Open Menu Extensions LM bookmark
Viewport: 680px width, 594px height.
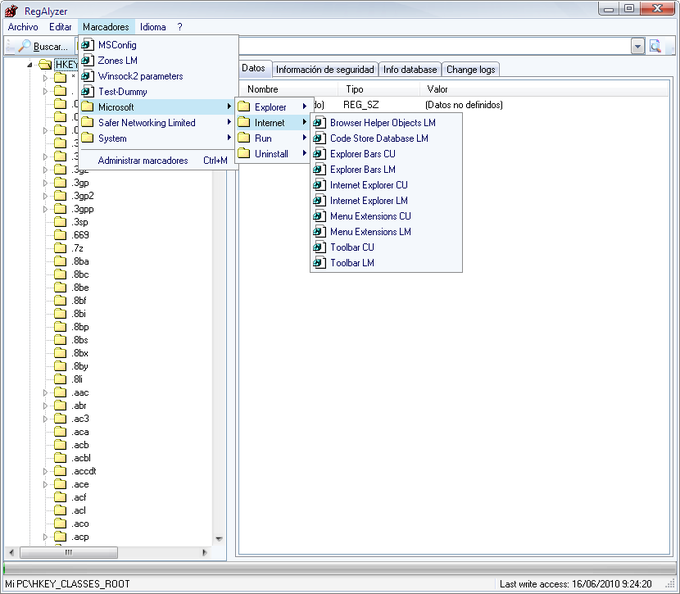click(386, 232)
